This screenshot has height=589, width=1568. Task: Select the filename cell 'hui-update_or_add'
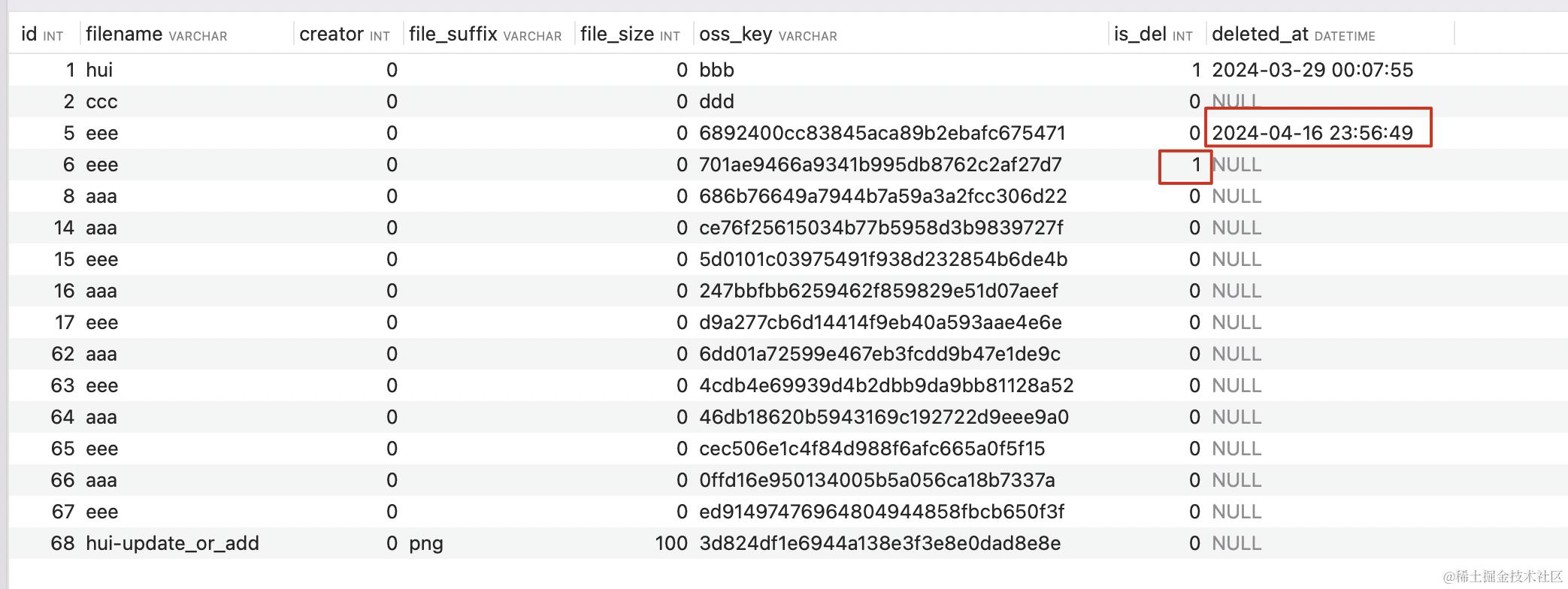172,543
